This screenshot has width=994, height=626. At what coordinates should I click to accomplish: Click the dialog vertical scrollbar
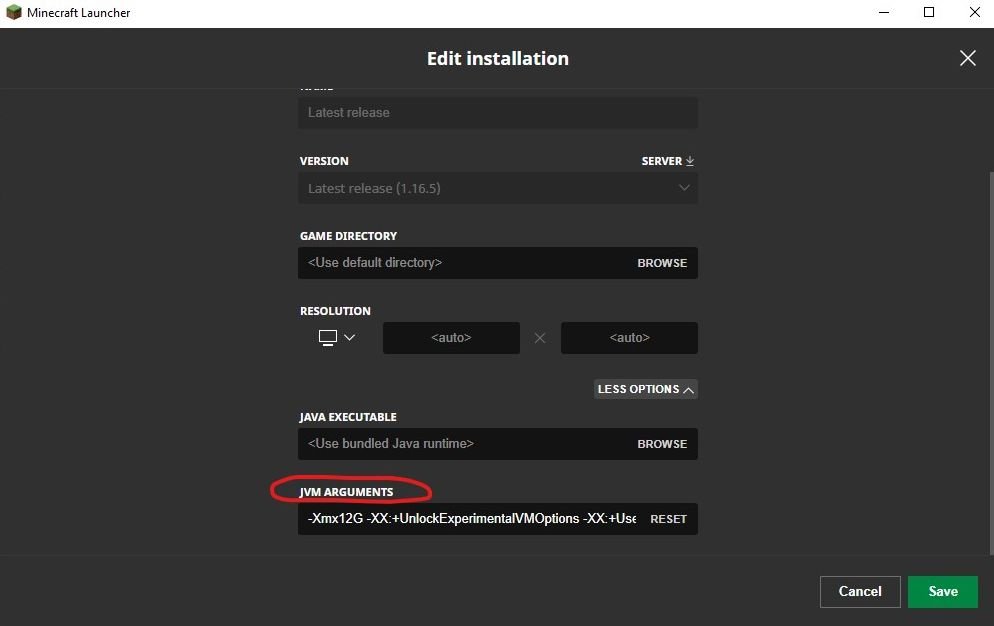click(990, 362)
